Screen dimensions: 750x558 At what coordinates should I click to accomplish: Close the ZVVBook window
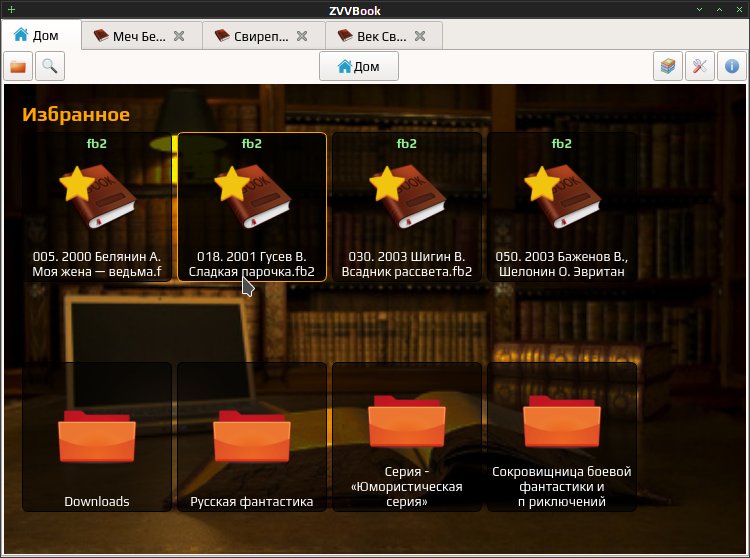(739, 10)
